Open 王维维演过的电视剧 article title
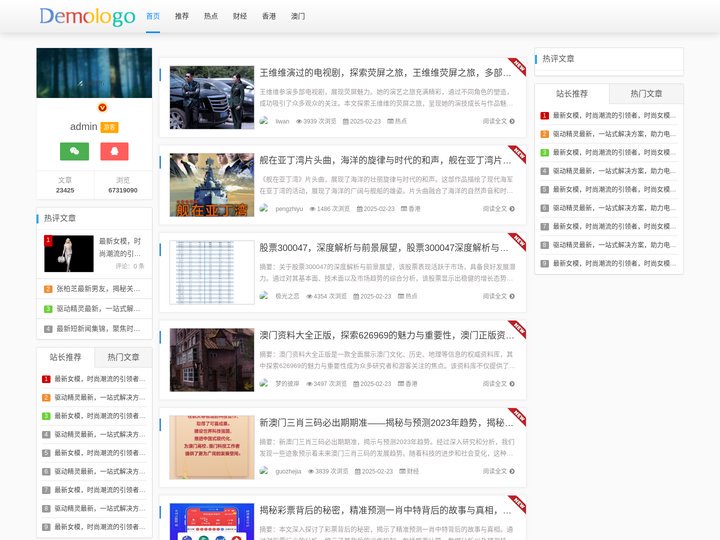This screenshot has width=720, height=540. (x=385, y=73)
